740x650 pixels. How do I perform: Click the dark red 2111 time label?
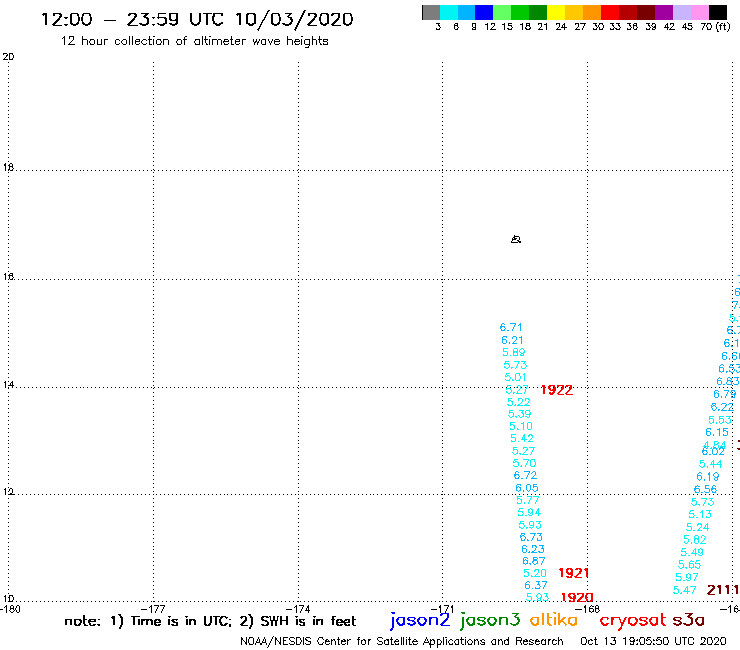coord(723,590)
